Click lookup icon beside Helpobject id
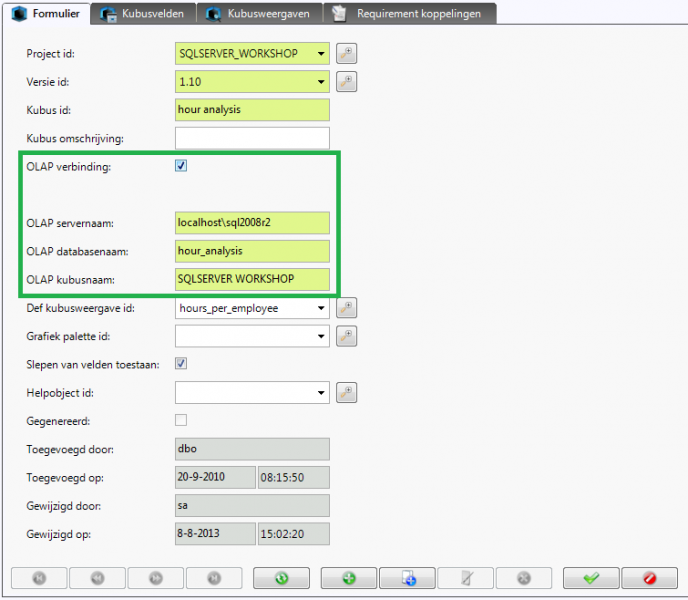 click(346, 393)
